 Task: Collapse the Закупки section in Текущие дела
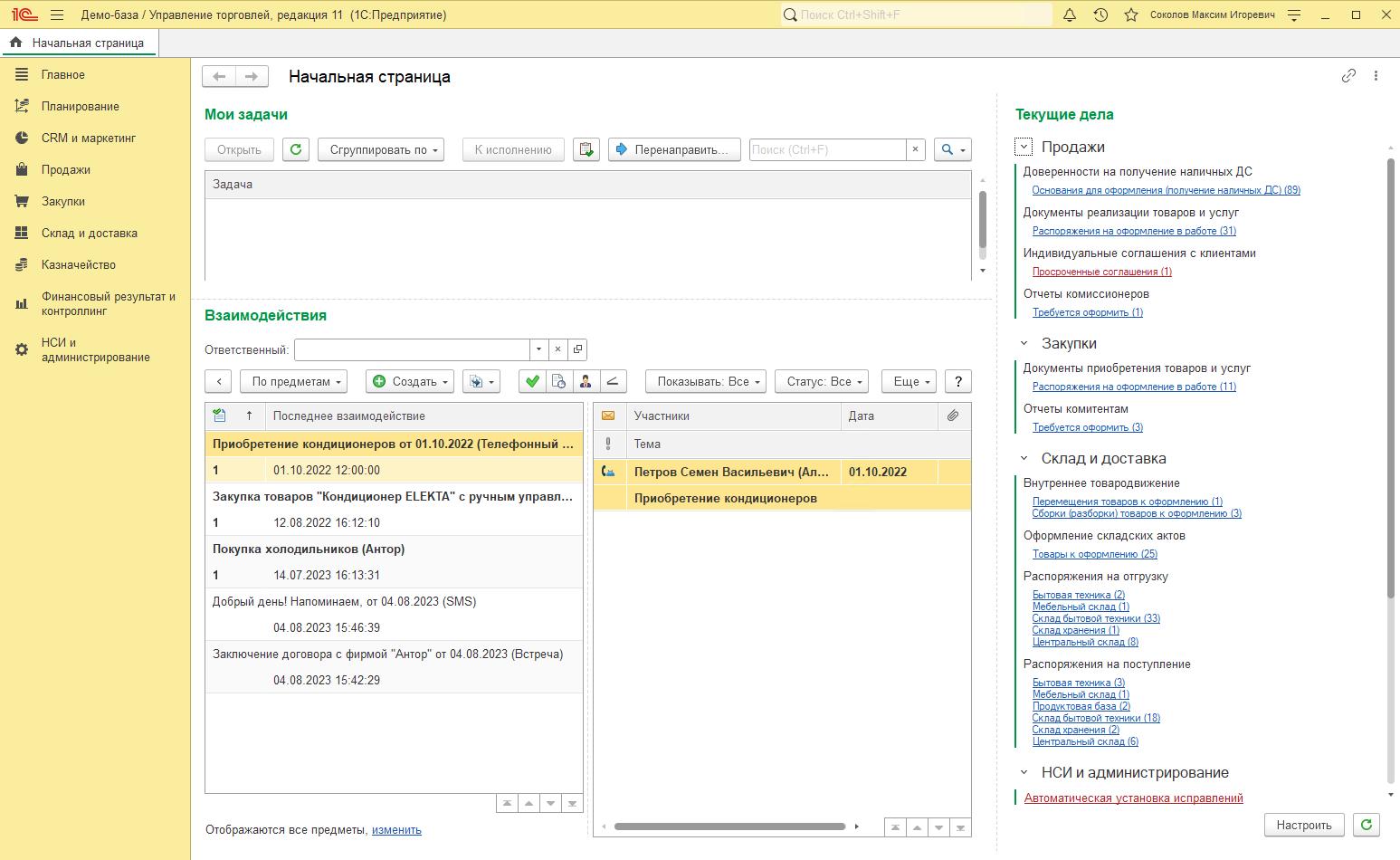point(1024,343)
